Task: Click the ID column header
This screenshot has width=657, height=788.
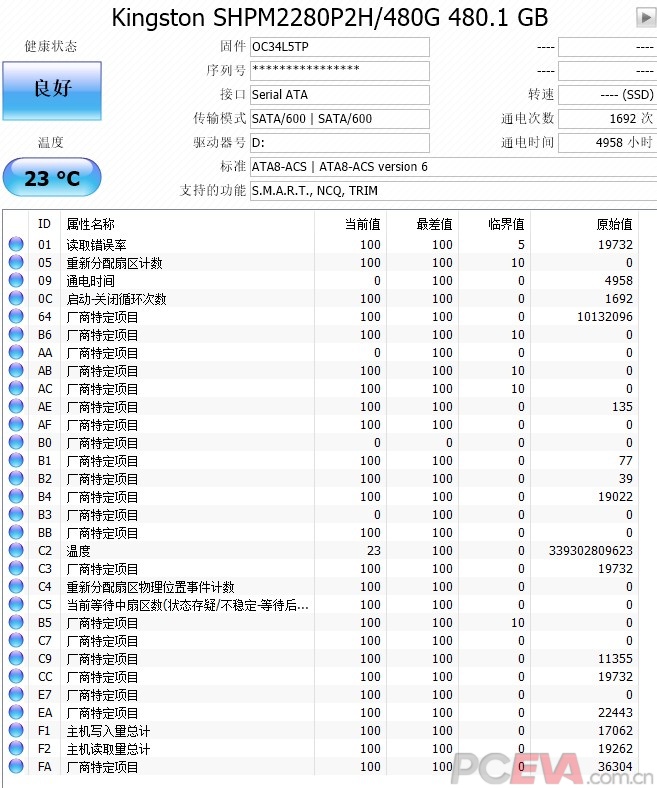Action: 44,224
